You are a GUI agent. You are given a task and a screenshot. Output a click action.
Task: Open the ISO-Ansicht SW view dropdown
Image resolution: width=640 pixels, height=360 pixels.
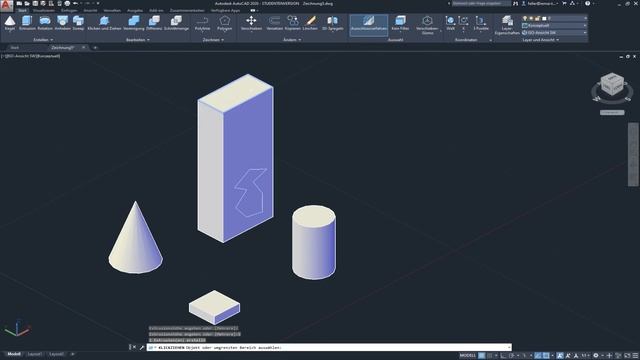point(555,32)
